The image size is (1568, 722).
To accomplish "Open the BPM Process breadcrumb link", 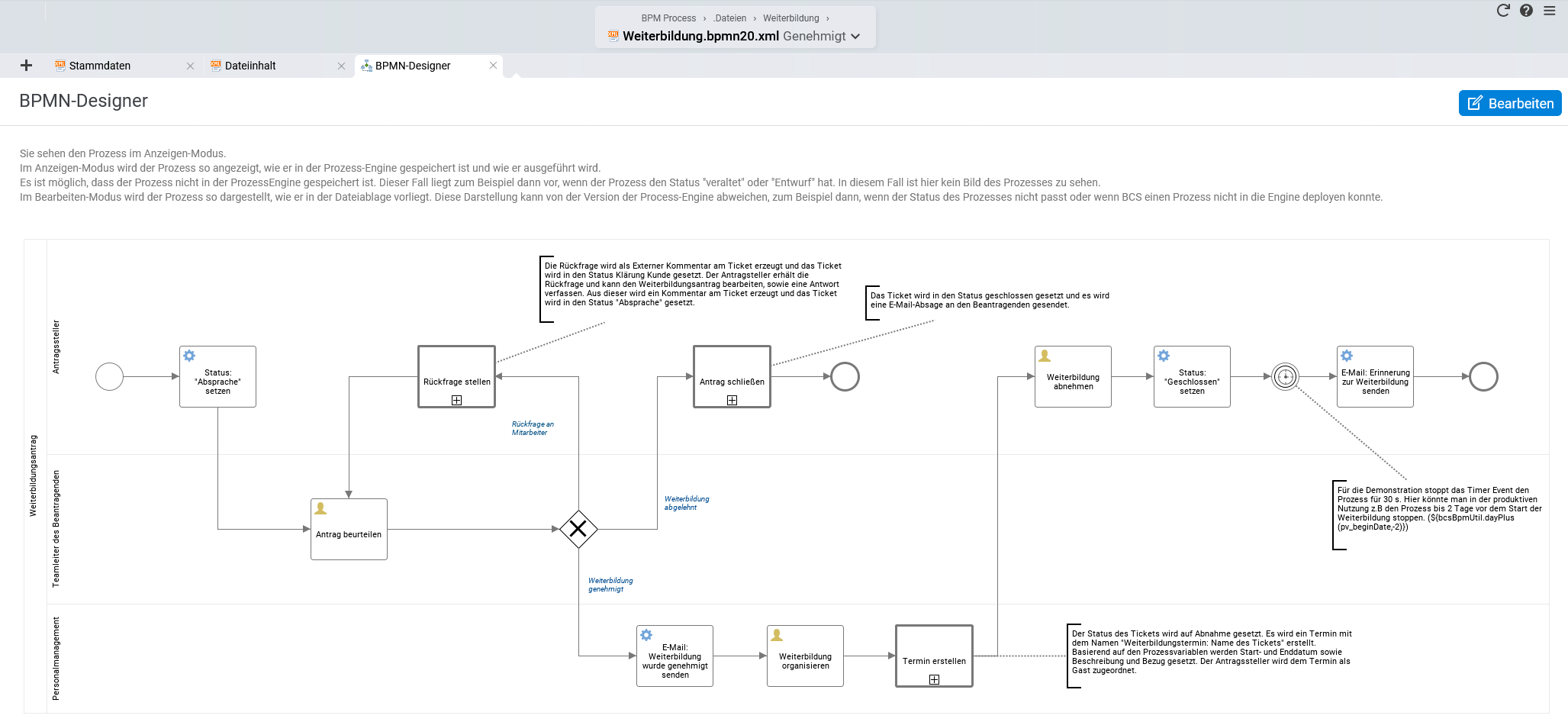I will [668, 18].
